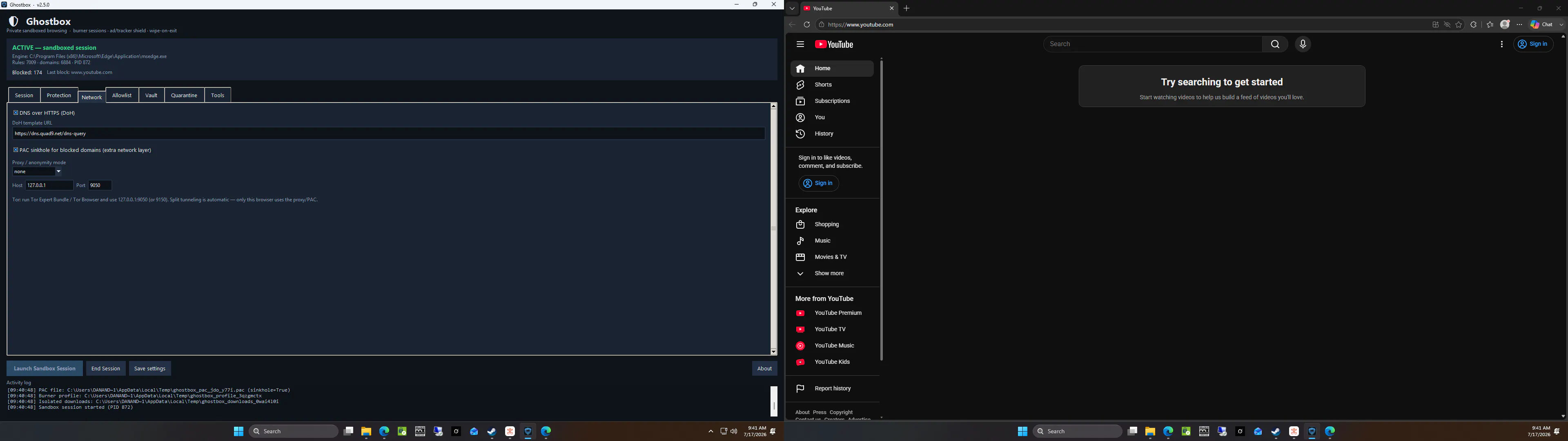Click Launch Sandbox Session button
This screenshot has width=1568, height=441.
pyautogui.click(x=45, y=368)
